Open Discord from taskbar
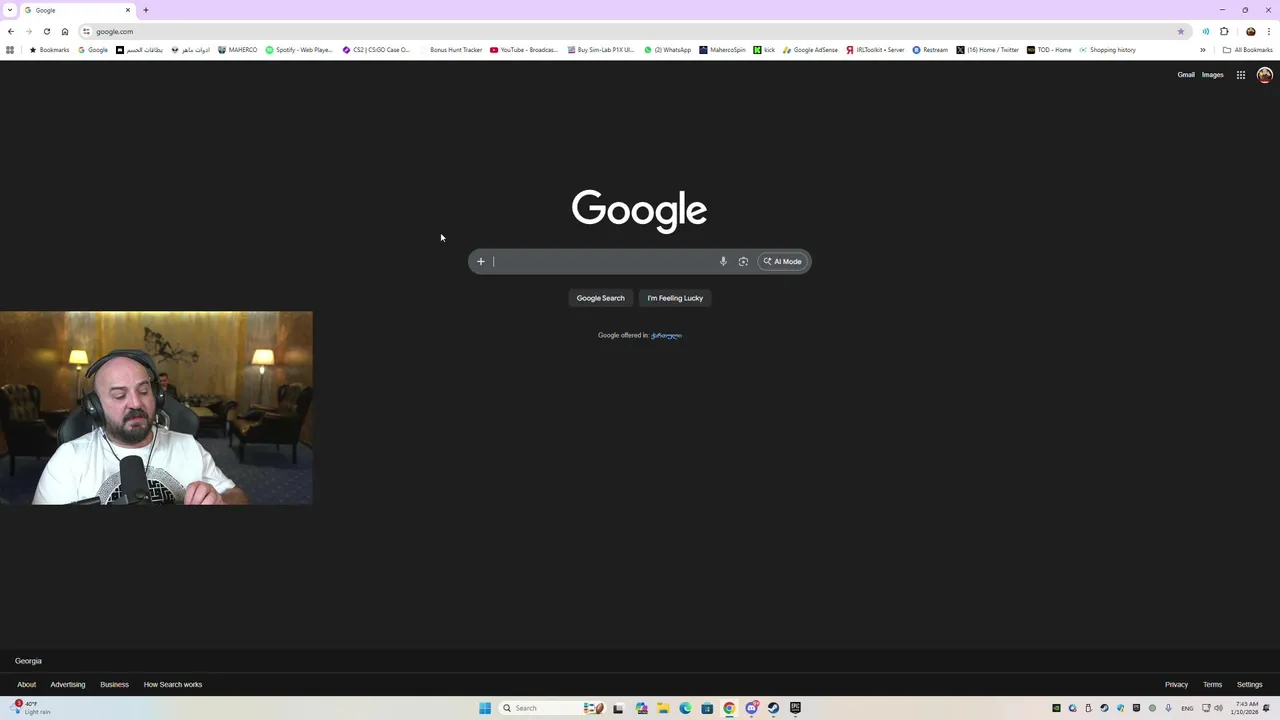1280x720 pixels. [751, 708]
